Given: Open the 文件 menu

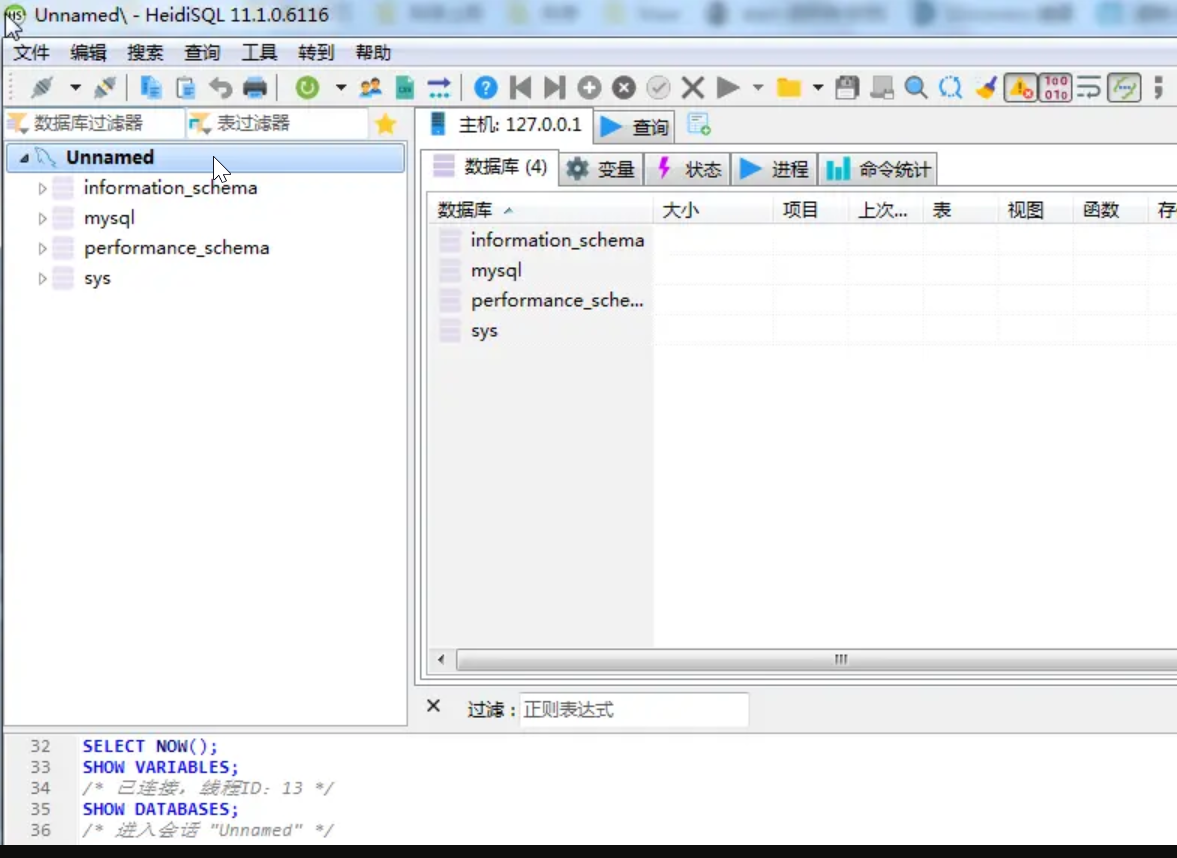Looking at the screenshot, I should [x=32, y=53].
